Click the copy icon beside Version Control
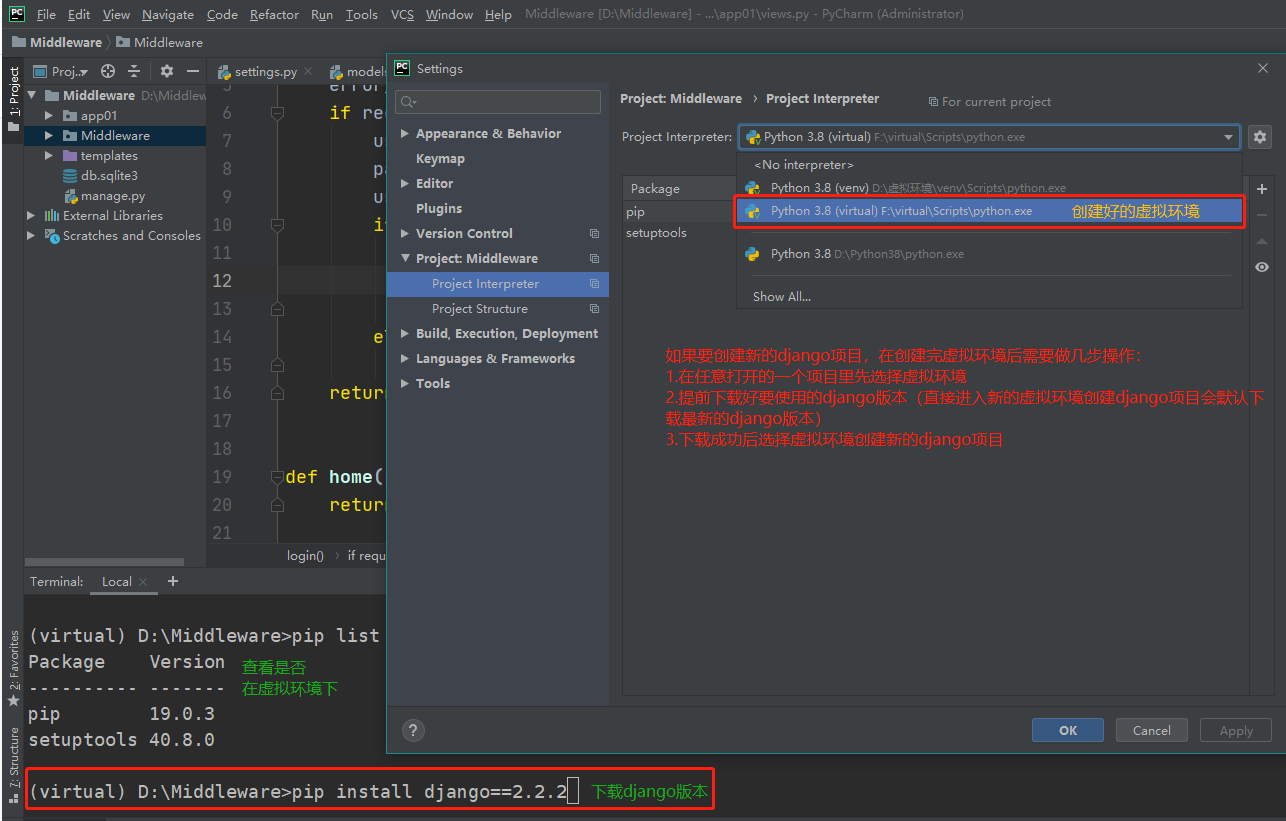Screen dimensions: 1286x821 595,234
